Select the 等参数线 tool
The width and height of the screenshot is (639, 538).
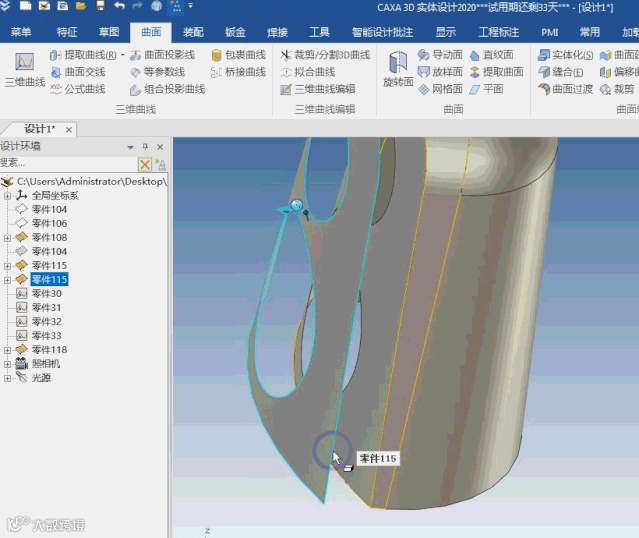[x=157, y=72]
